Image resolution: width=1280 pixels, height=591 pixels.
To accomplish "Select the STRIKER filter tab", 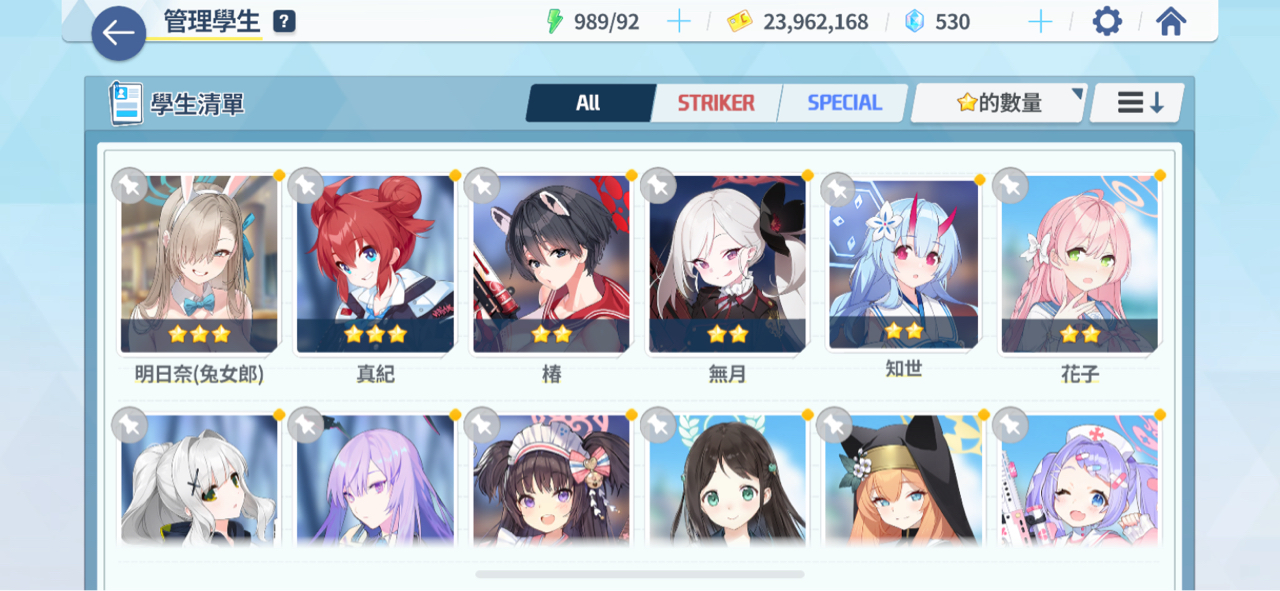I will click(x=716, y=102).
